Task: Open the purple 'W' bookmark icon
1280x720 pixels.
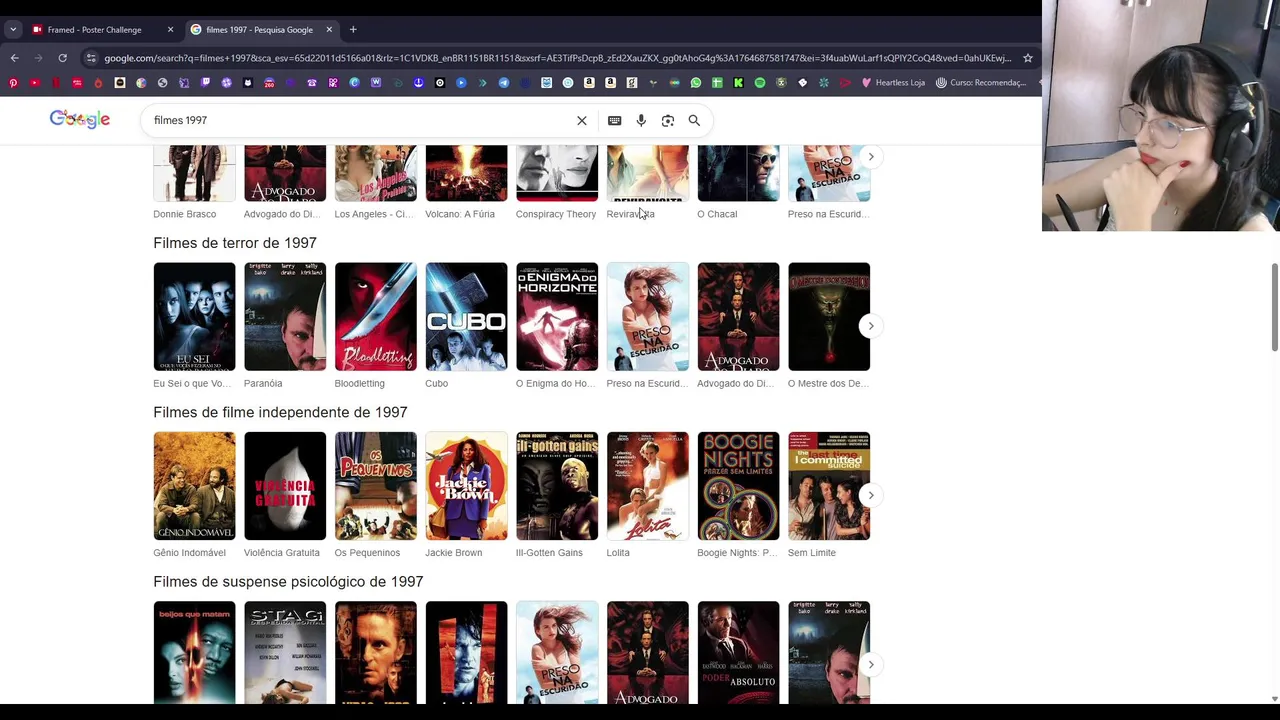Action: pyautogui.click(x=376, y=83)
